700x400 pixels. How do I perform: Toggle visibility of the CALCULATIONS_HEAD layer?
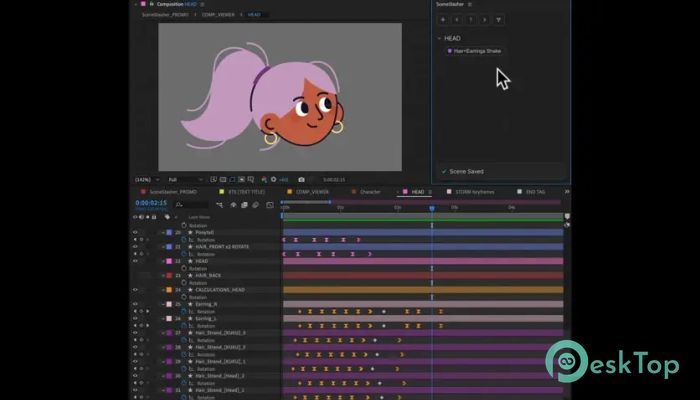(x=135, y=290)
